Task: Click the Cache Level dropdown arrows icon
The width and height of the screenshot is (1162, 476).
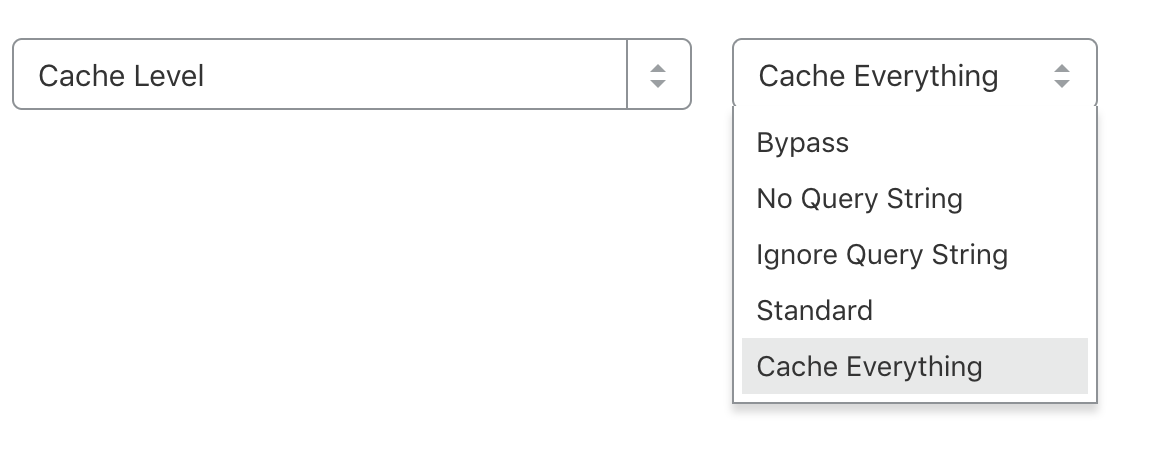Action: click(657, 75)
